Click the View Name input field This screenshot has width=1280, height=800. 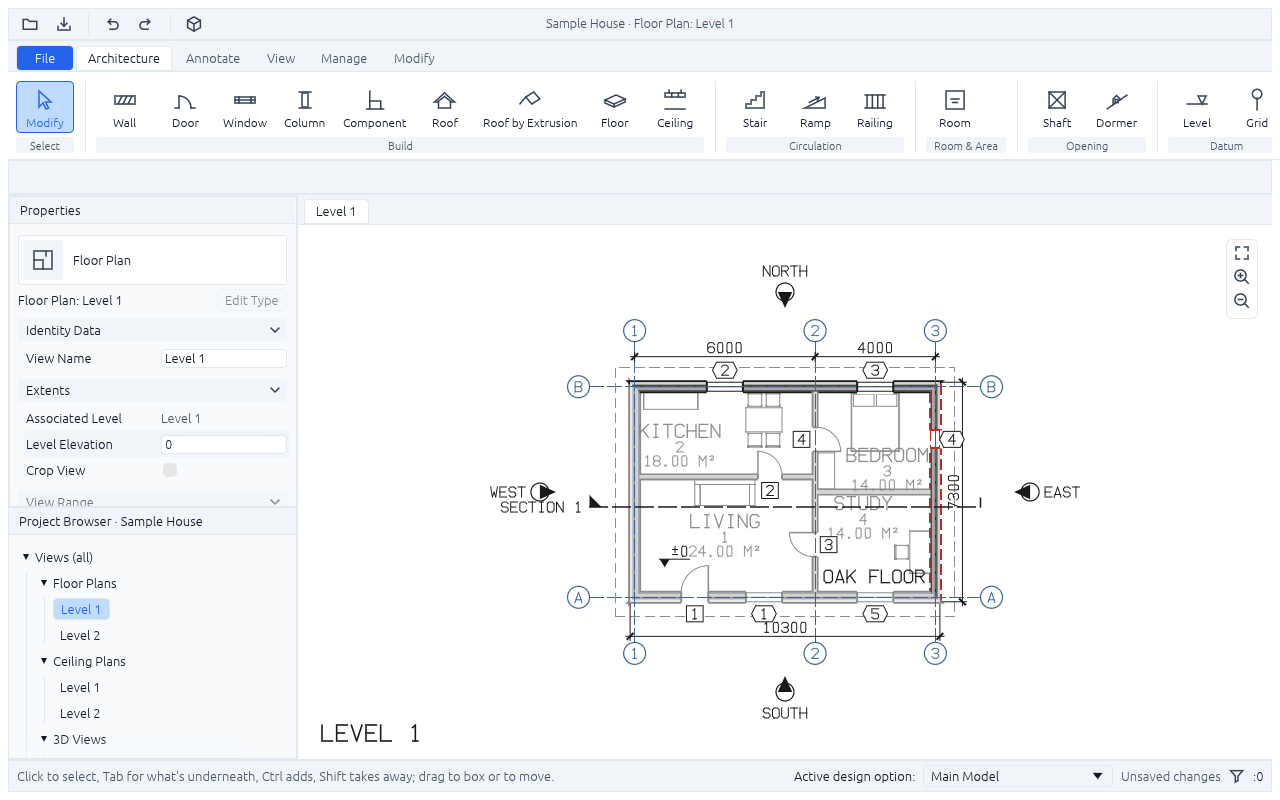(x=224, y=359)
